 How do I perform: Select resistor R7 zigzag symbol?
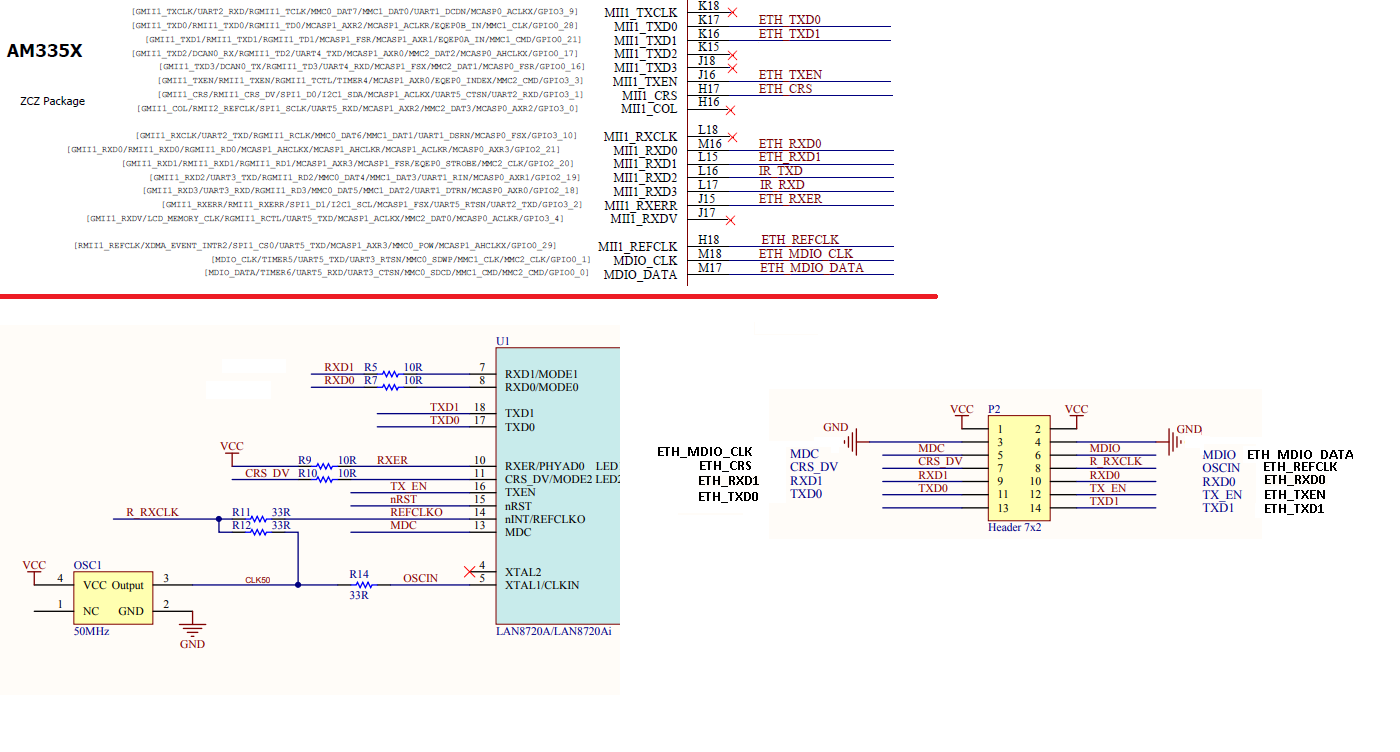coord(390,387)
